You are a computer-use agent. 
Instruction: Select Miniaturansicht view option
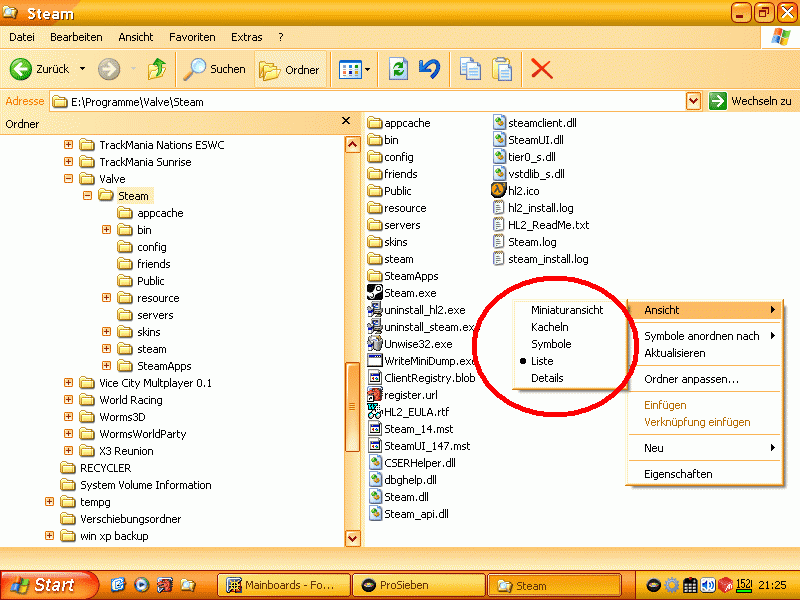(567, 310)
